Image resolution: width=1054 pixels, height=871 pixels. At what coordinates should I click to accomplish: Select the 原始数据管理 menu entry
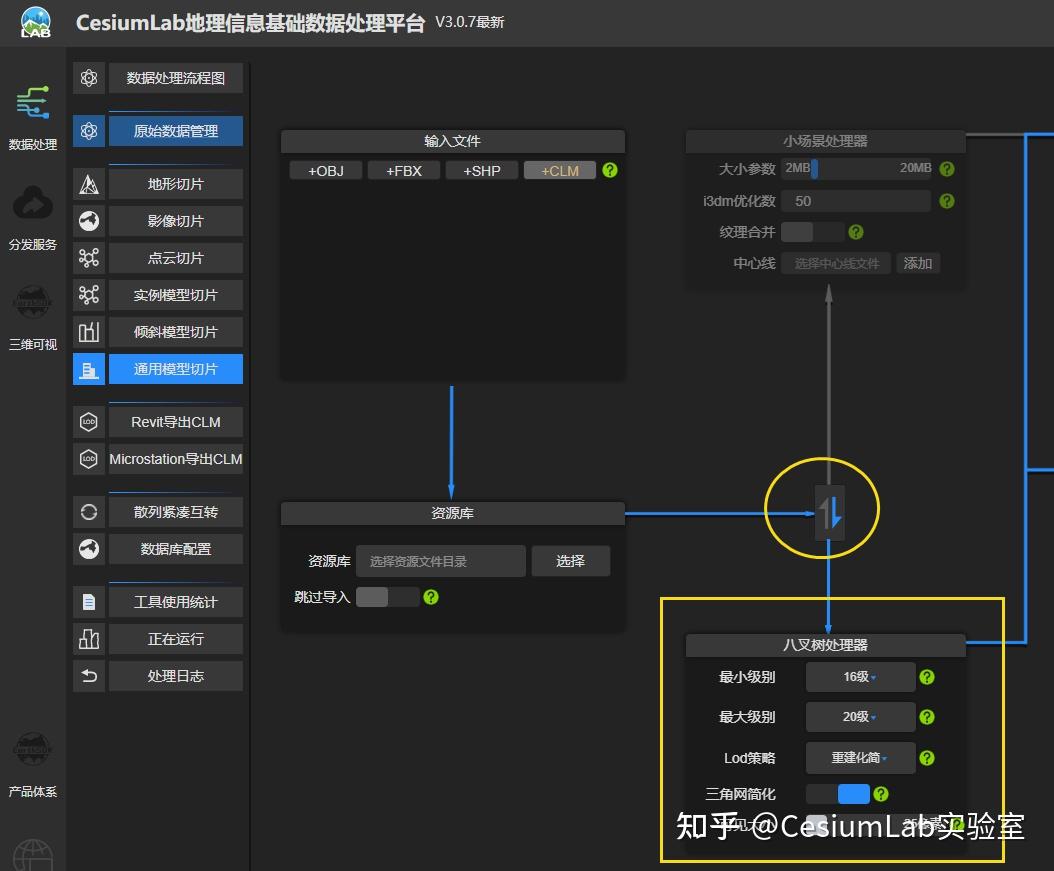pos(176,130)
